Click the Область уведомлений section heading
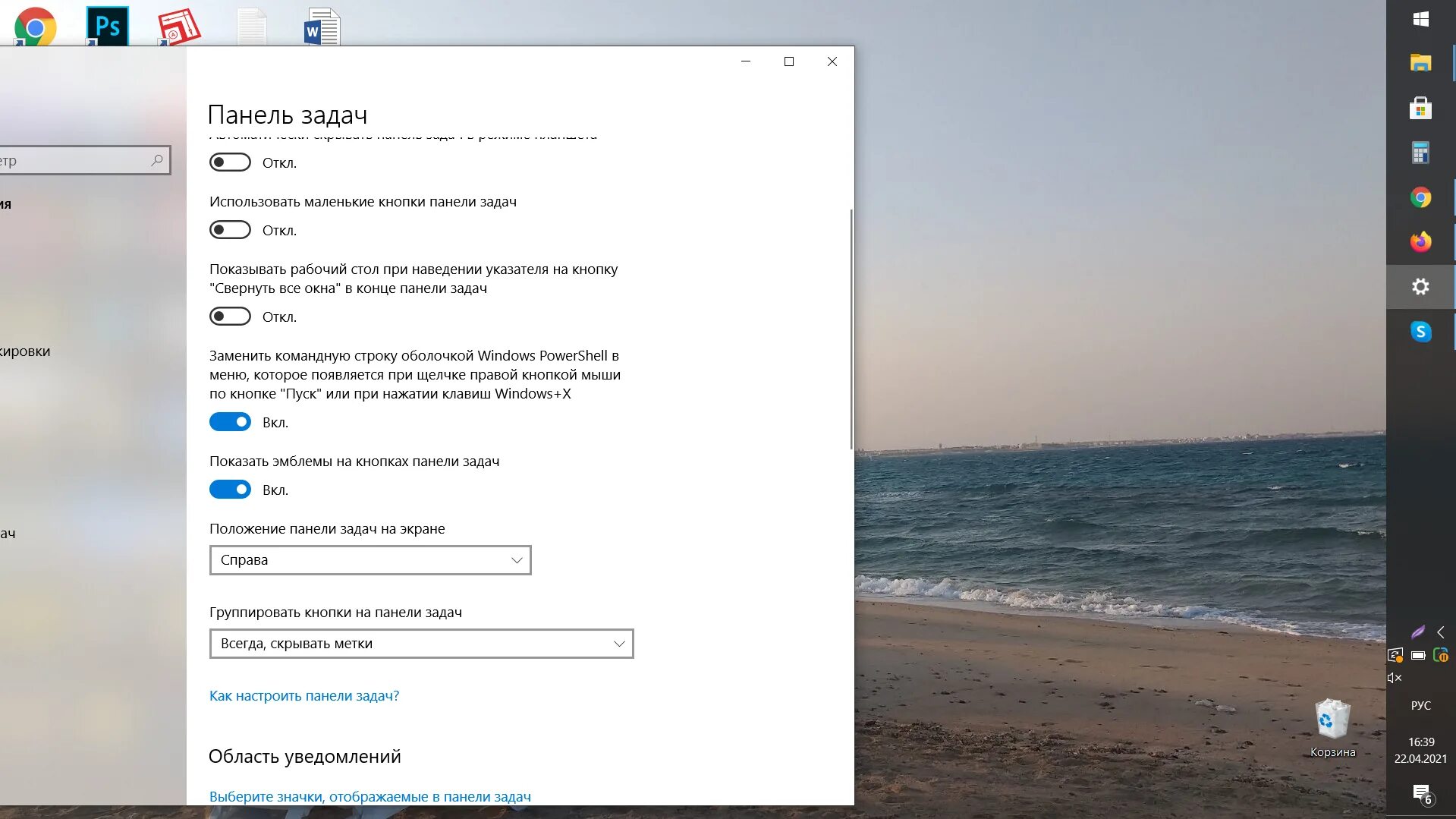1456x819 pixels. [304, 757]
